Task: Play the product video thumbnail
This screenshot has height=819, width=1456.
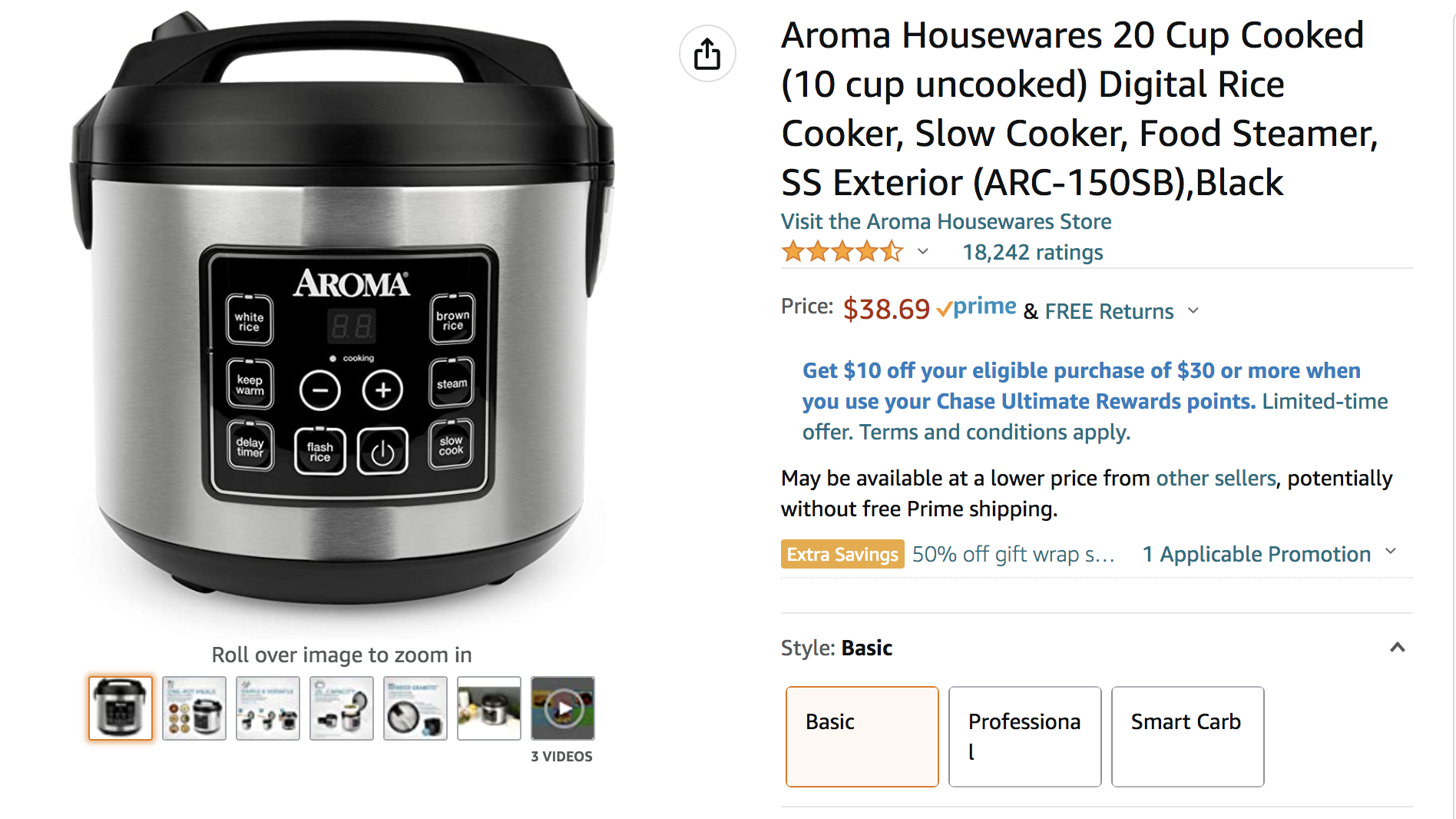Action: click(563, 708)
